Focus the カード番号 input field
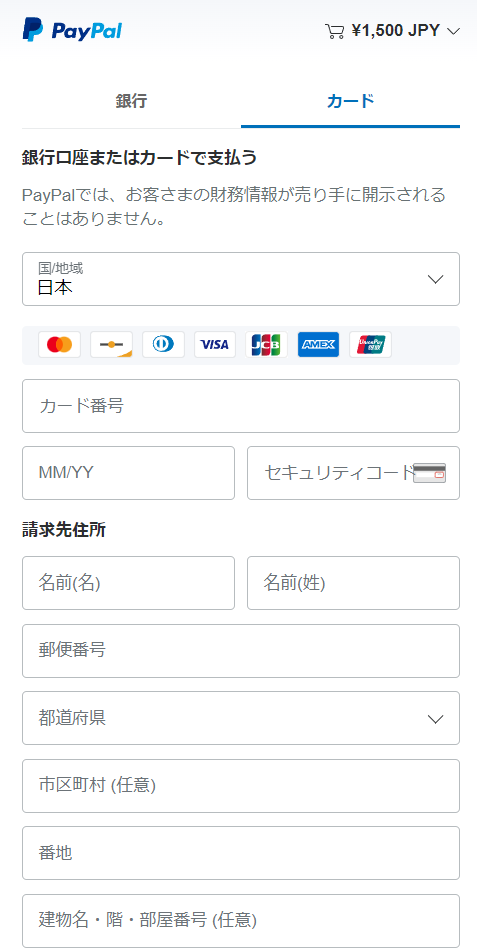 pyautogui.click(x=241, y=406)
